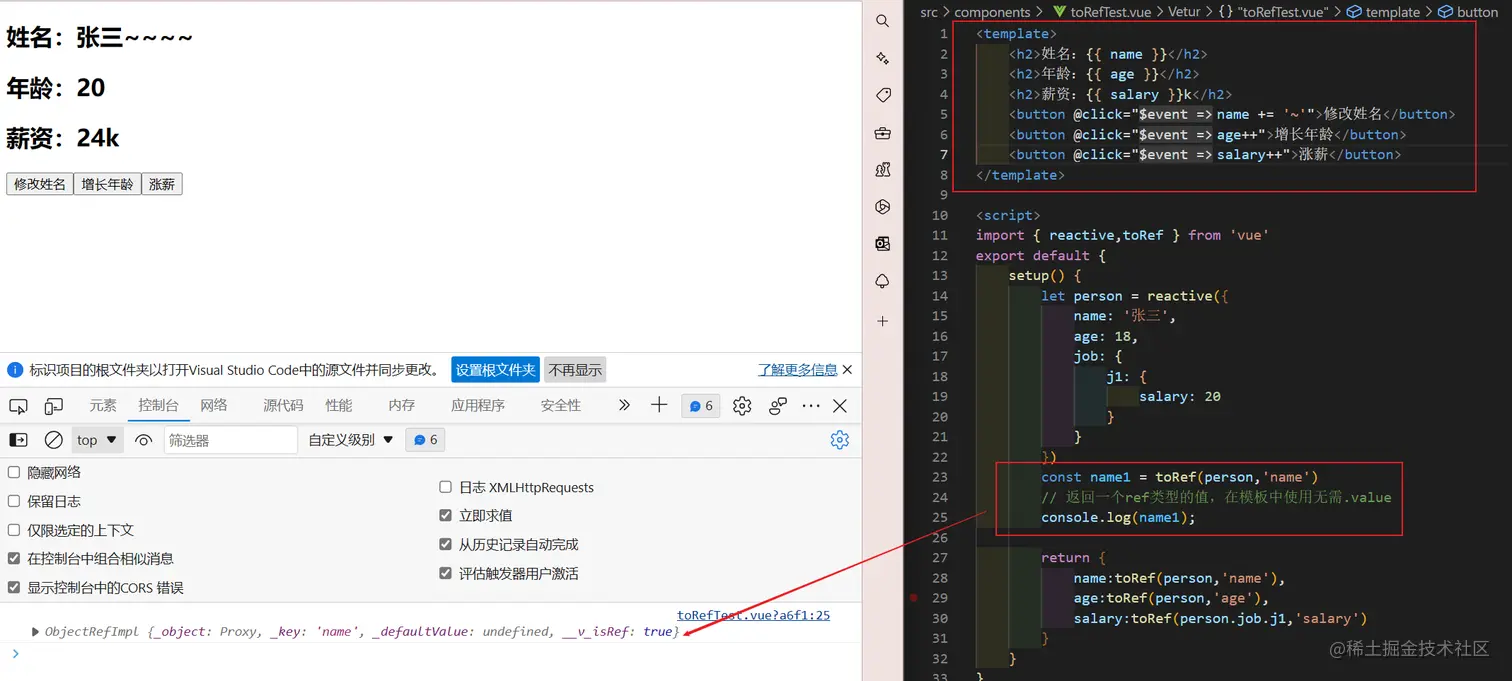The width and height of the screenshot is (1512, 681).
Task: Clear the console with the ban icon
Action: [54, 440]
